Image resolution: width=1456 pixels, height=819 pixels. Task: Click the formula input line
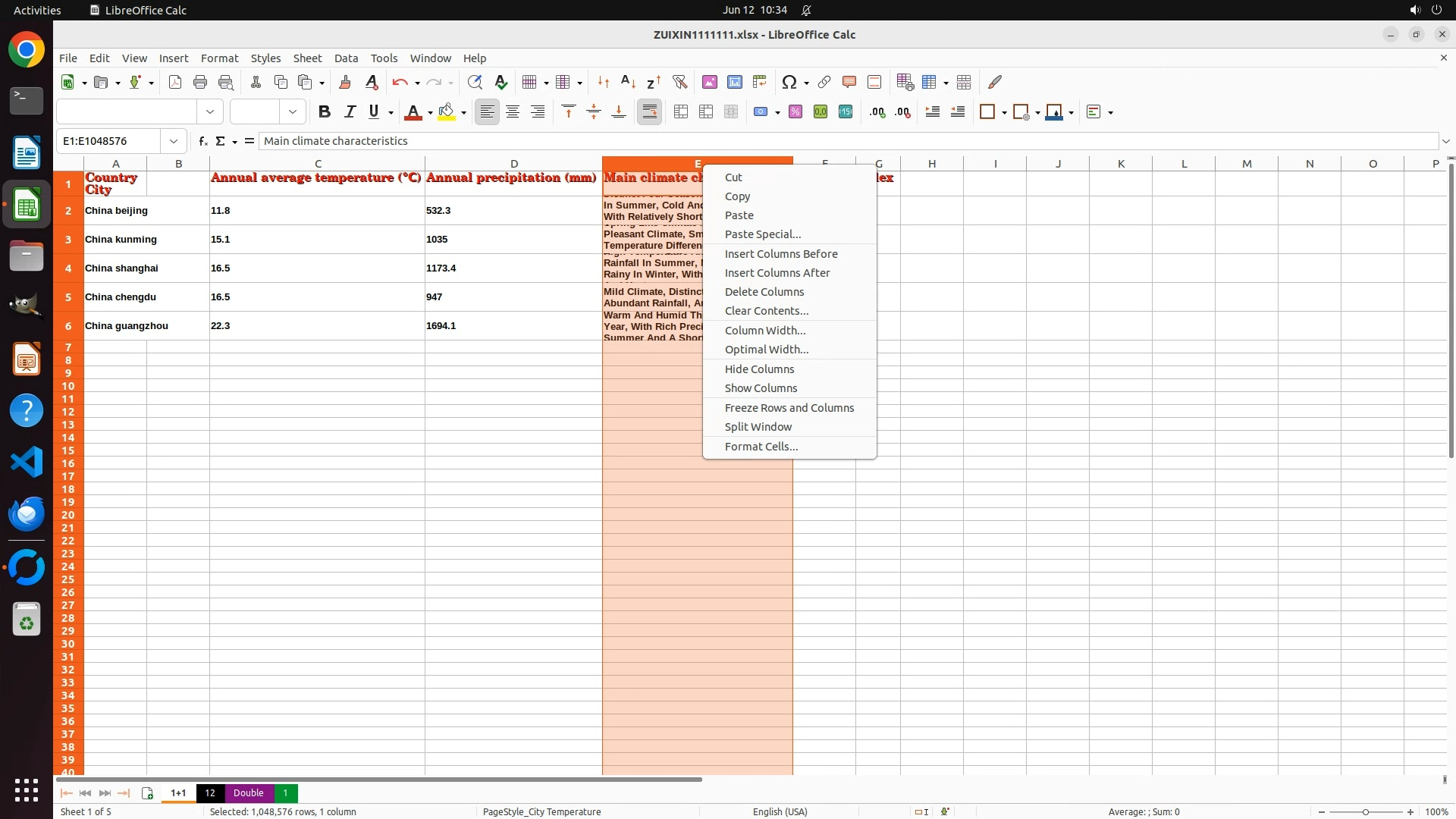pos(834,141)
